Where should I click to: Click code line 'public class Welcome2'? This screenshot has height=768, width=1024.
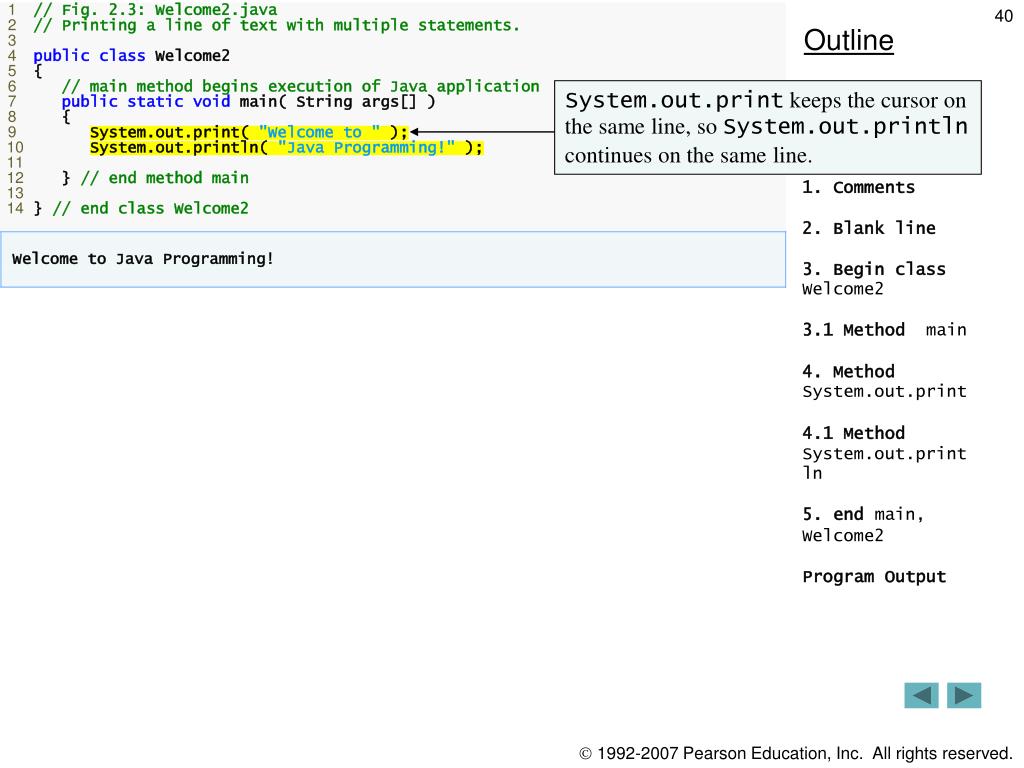[x=131, y=56]
